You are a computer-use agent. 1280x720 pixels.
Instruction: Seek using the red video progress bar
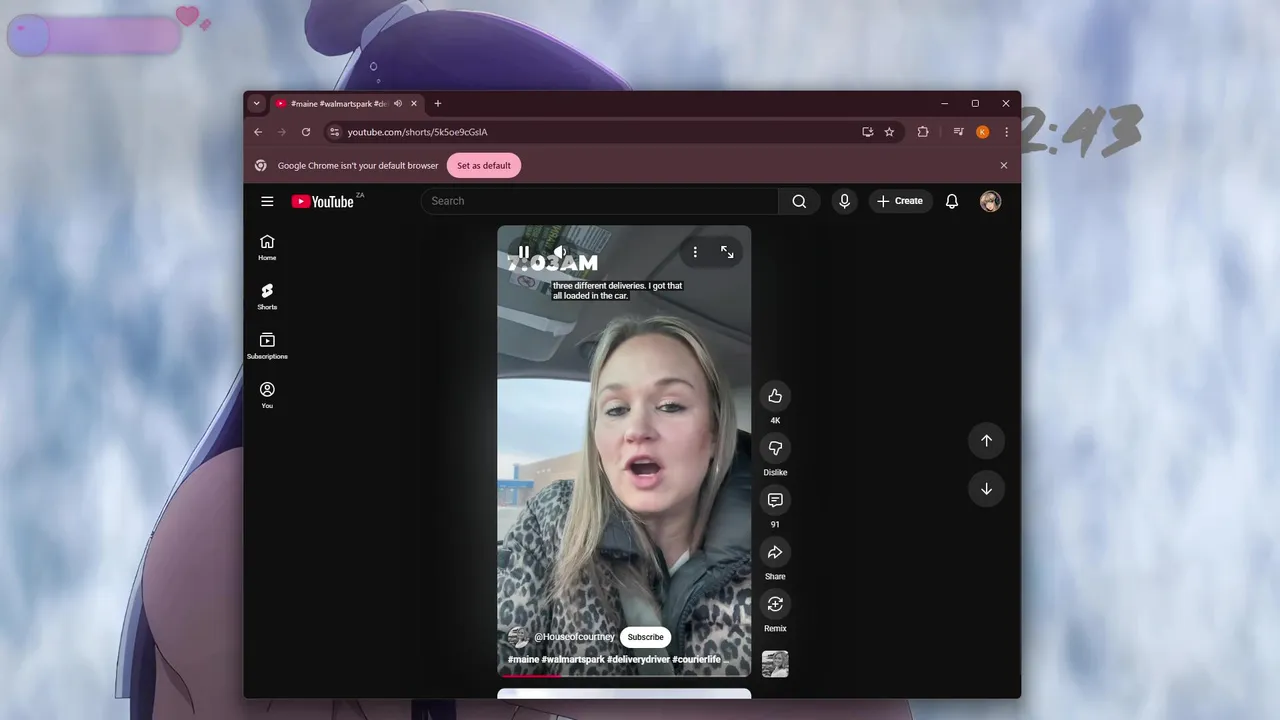(x=624, y=676)
